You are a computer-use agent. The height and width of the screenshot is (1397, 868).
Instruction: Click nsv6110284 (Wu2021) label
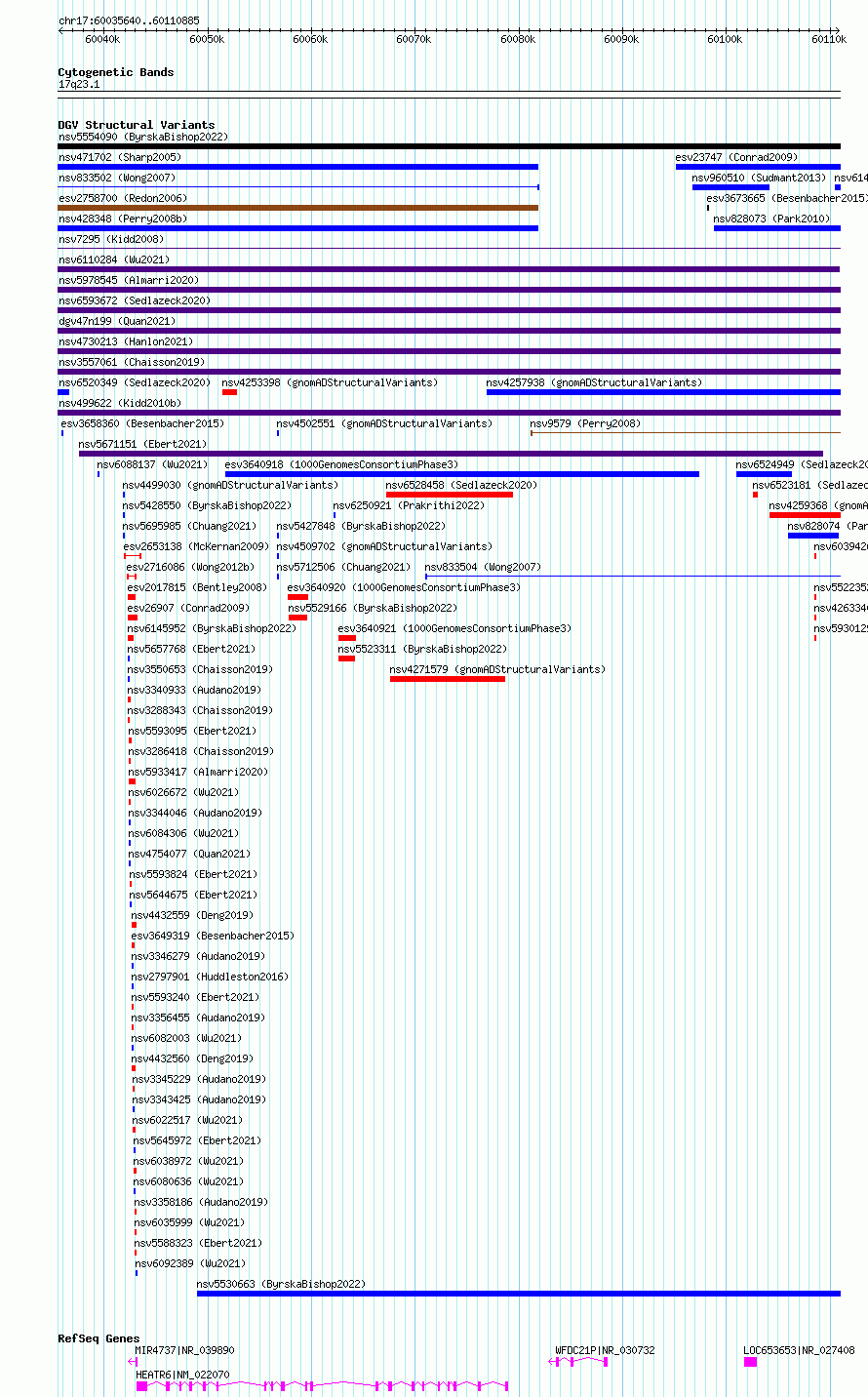(x=114, y=259)
